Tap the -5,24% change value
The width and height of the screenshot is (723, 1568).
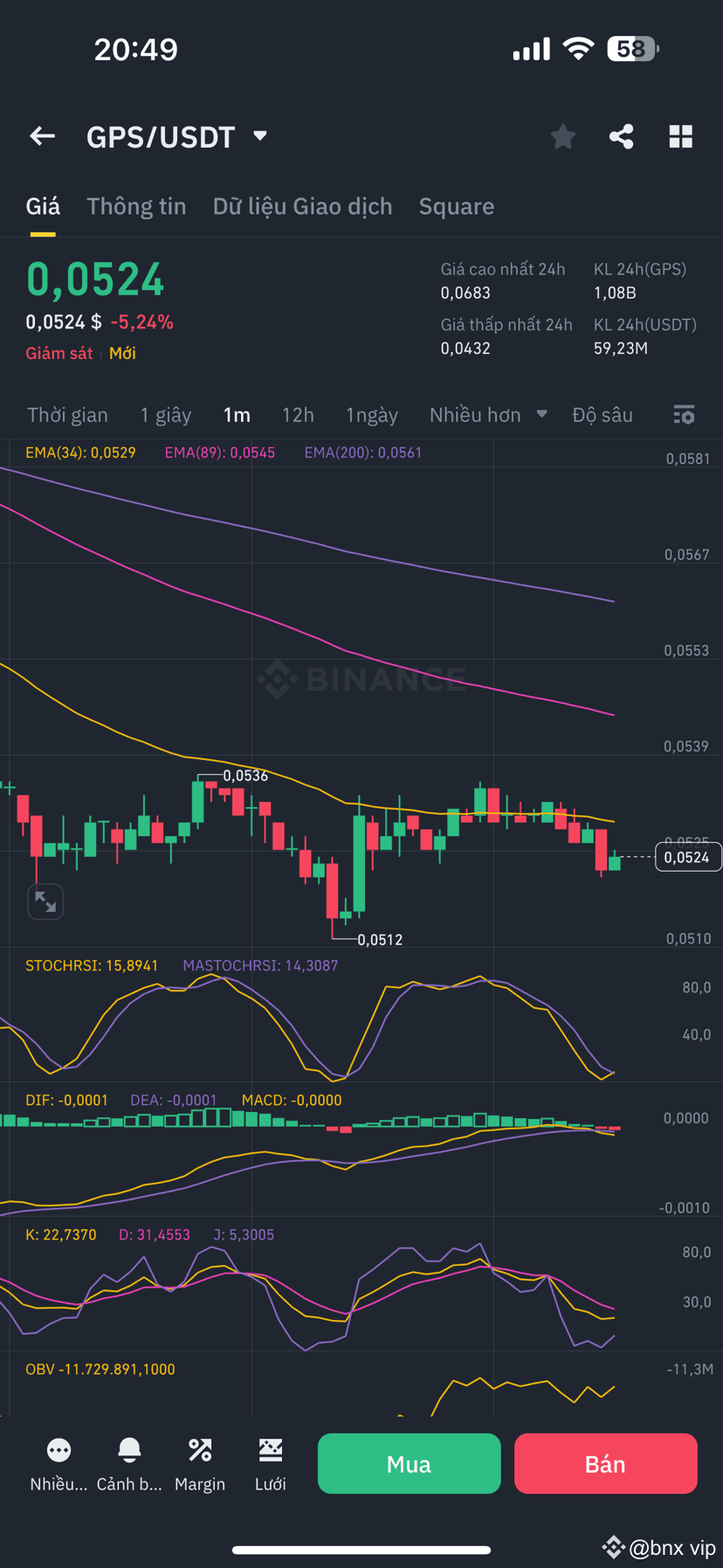(141, 322)
